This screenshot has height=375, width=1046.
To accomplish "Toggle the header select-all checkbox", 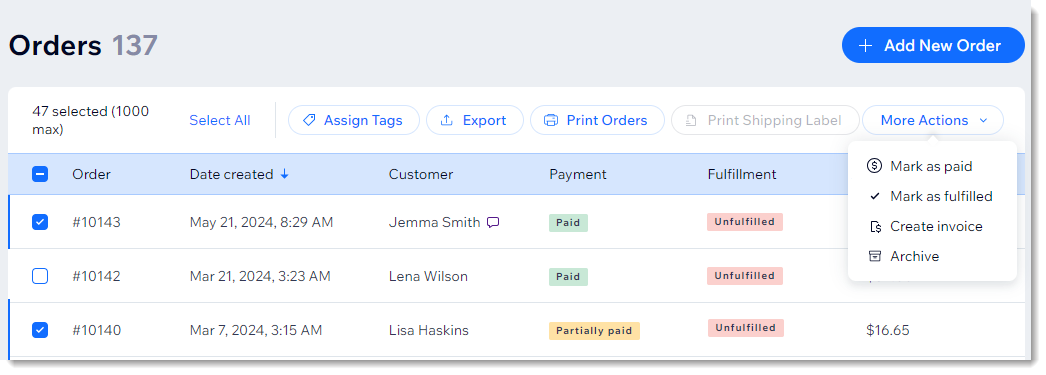I will (40, 175).
